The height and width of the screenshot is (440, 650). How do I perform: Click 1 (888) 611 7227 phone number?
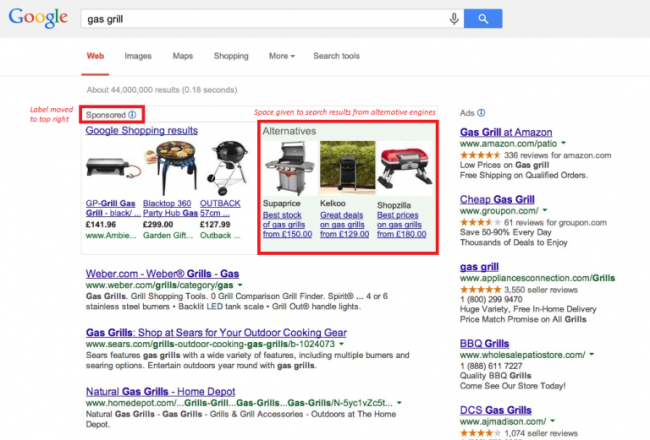(x=491, y=366)
